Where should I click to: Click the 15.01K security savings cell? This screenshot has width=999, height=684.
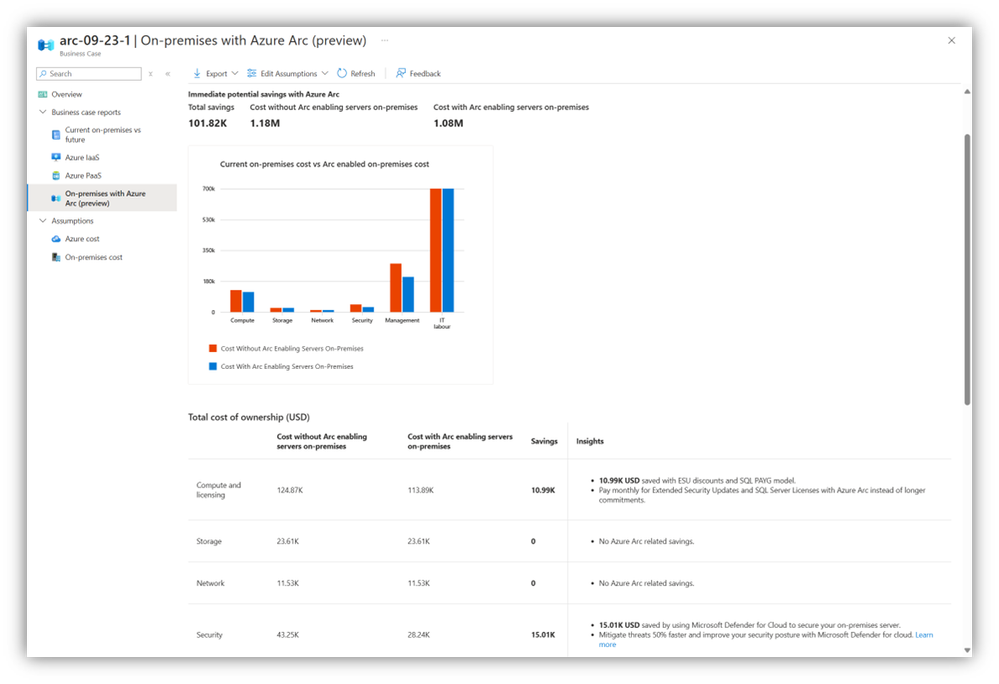click(x=543, y=635)
